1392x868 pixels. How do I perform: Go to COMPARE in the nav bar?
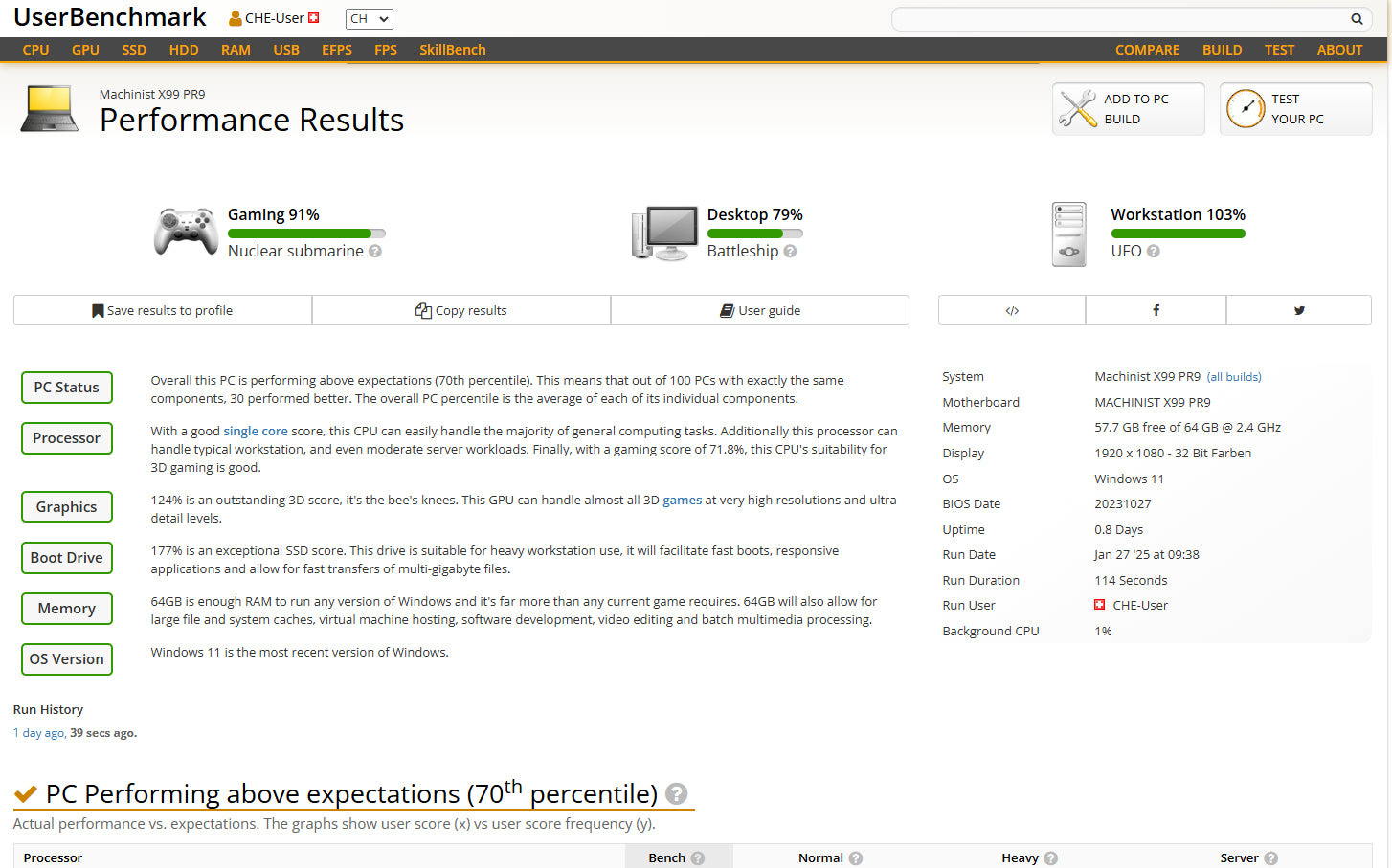pyautogui.click(x=1147, y=50)
